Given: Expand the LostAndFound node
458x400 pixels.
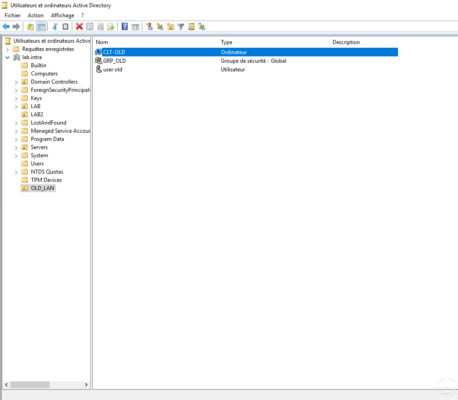Looking at the screenshot, I should click(16, 123).
